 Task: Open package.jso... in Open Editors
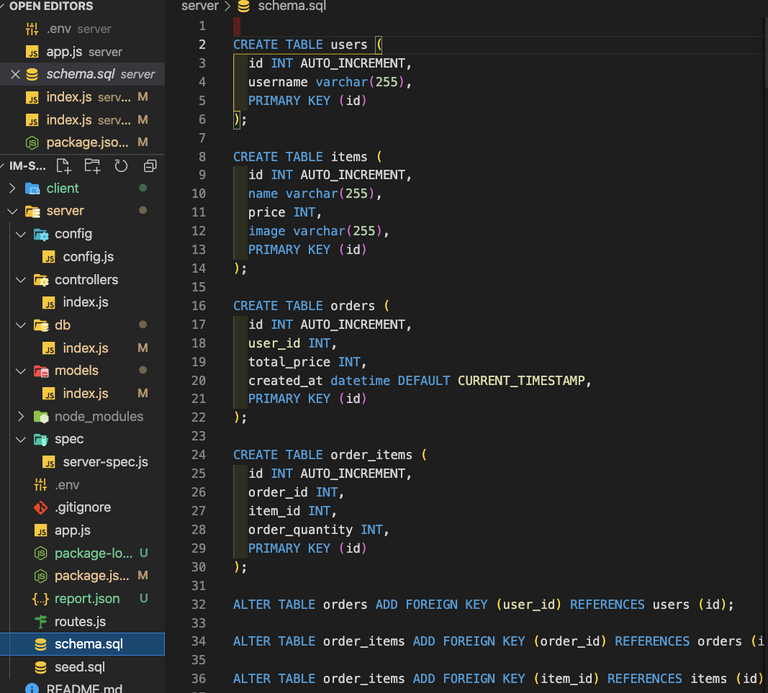click(x=82, y=143)
